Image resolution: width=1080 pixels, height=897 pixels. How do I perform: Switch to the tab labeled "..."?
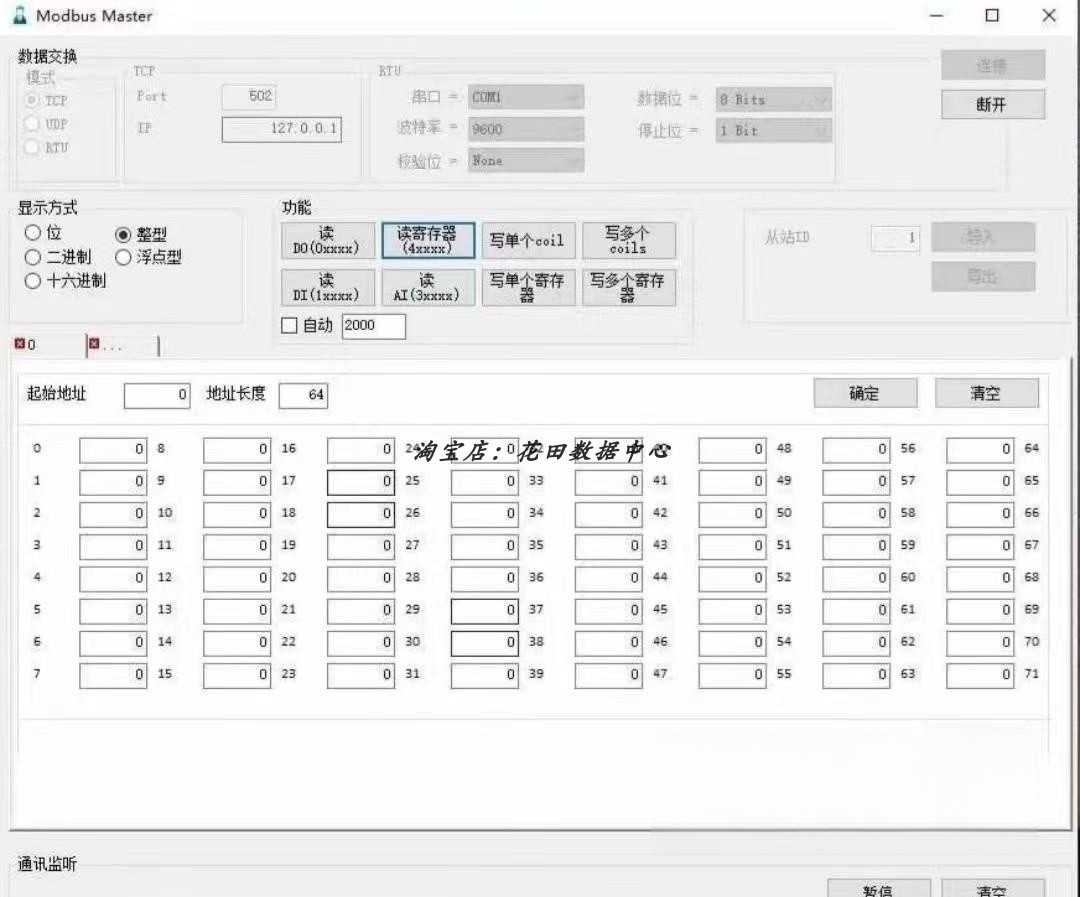pyautogui.click(x=123, y=346)
